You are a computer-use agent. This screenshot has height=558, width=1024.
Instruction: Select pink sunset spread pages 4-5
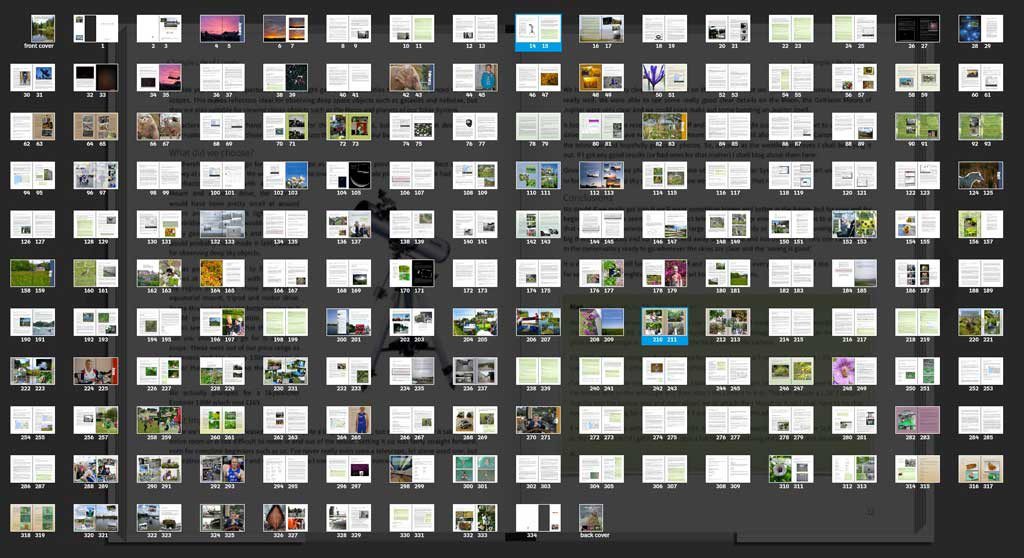[x=222, y=29]
